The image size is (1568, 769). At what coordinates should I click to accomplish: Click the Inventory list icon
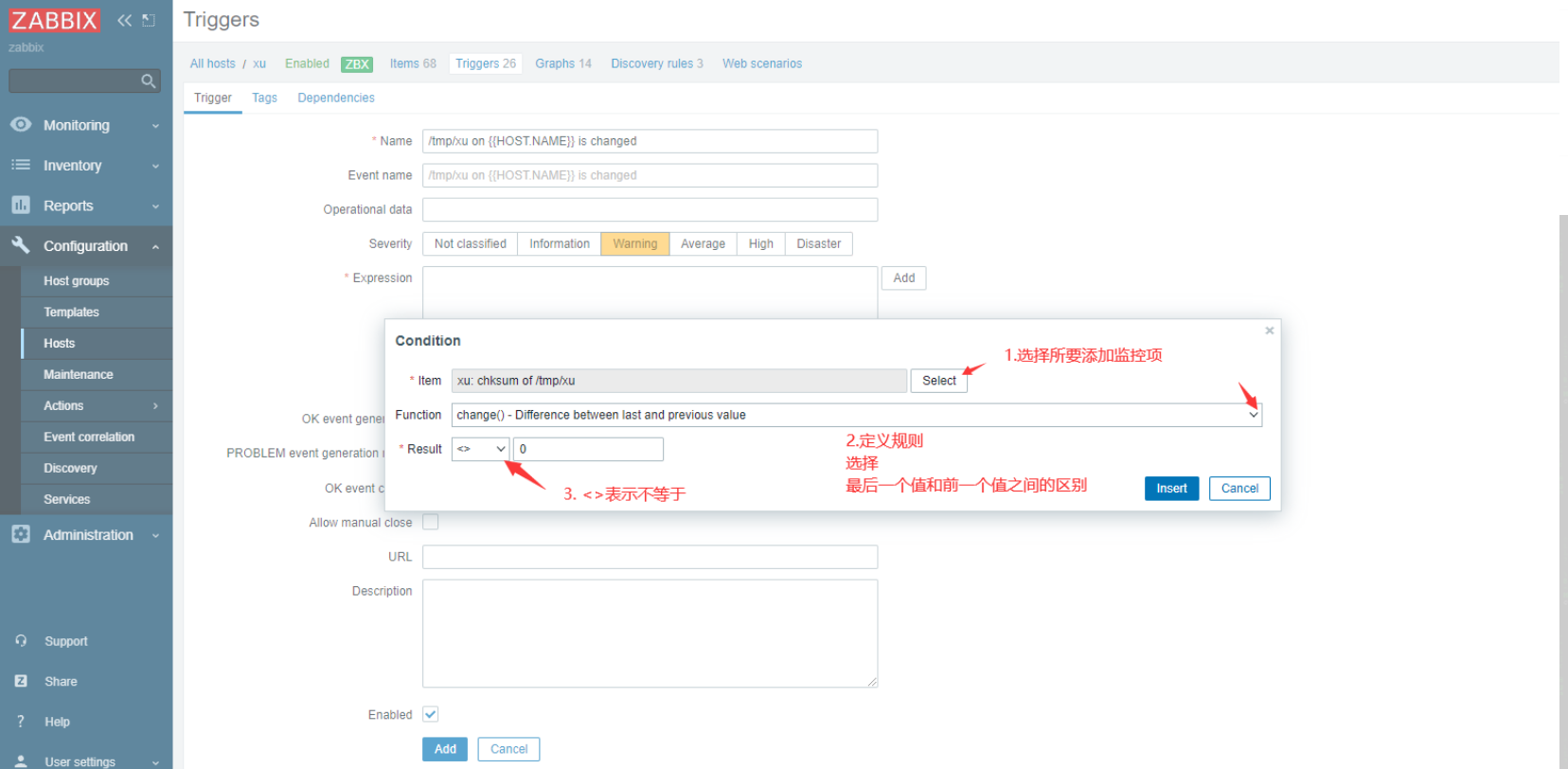[21, 165]
